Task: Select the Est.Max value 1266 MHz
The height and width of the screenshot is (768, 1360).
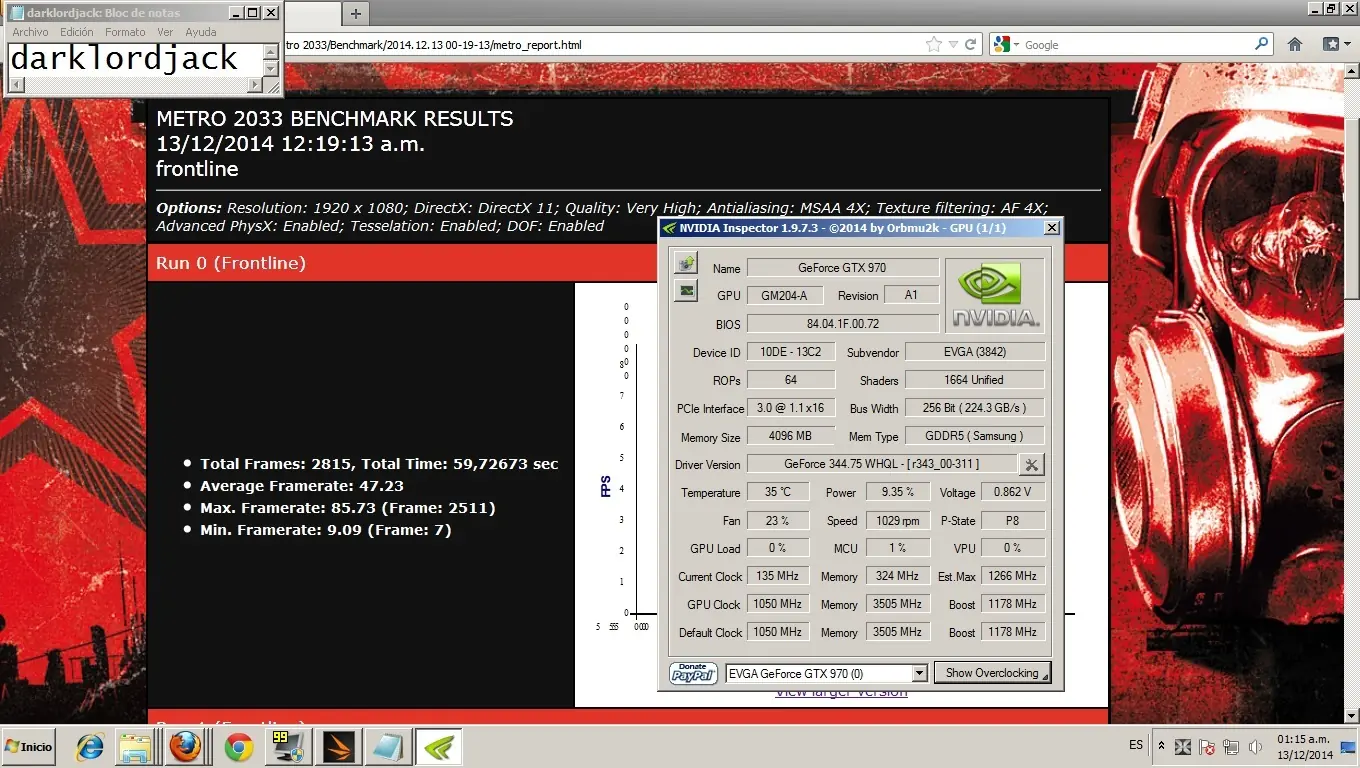Action: pyautogui.click(x=1012, y=575)
